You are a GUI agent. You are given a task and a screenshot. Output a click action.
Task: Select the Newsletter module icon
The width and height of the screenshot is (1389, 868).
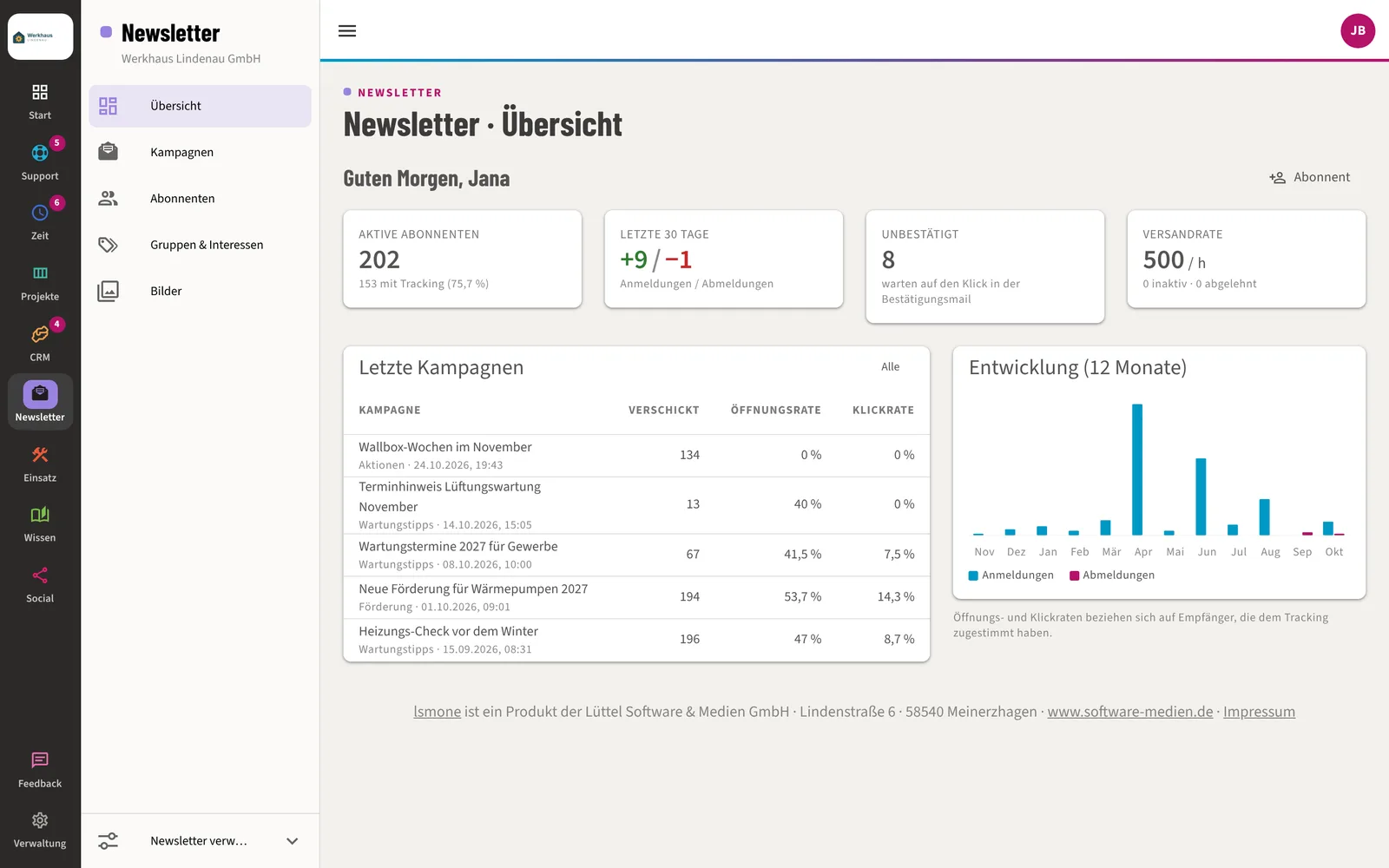coord(40,394)
